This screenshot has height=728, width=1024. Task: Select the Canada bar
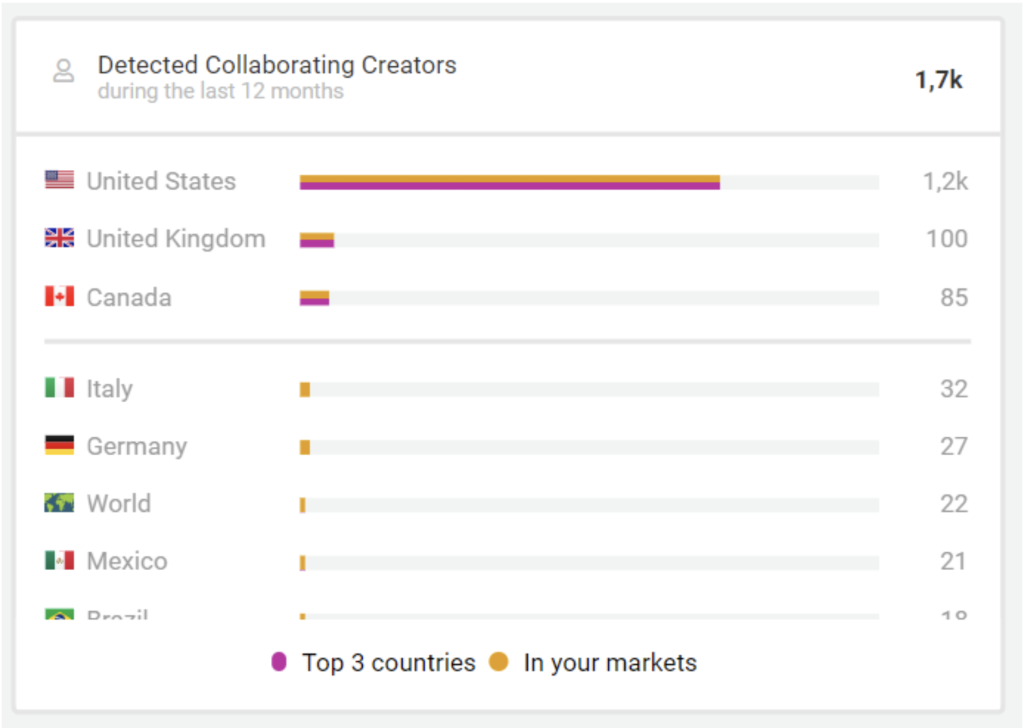315,296
